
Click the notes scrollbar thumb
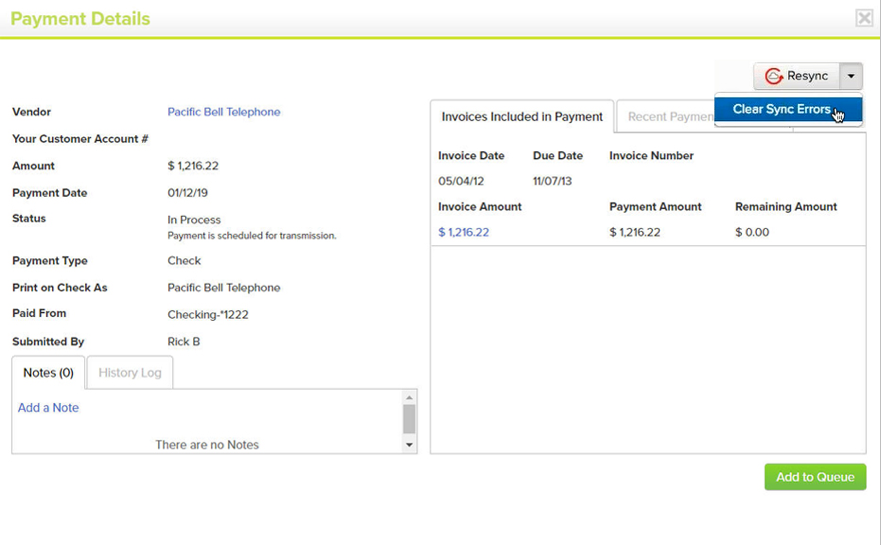409,419
